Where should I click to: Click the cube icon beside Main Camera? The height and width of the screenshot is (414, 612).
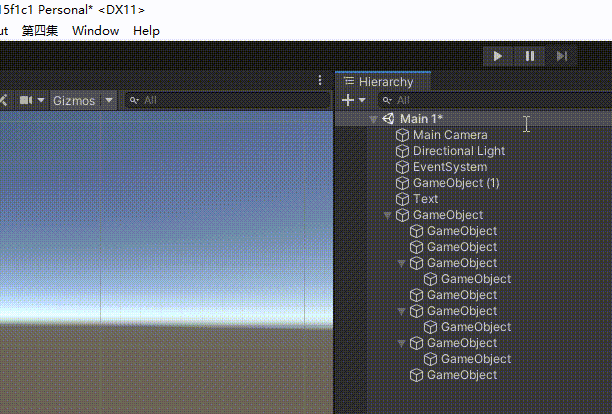402,135
